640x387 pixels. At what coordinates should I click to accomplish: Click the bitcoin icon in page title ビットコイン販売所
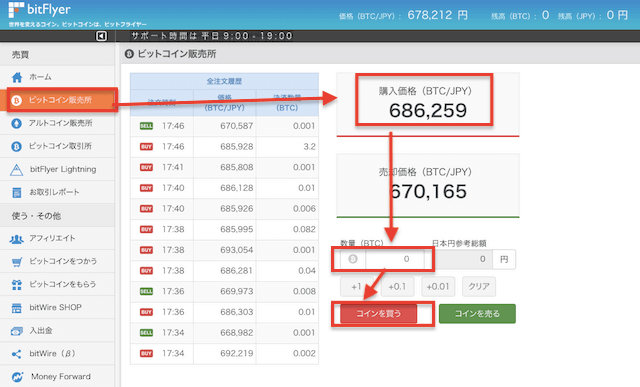click(x=129, y=54)
